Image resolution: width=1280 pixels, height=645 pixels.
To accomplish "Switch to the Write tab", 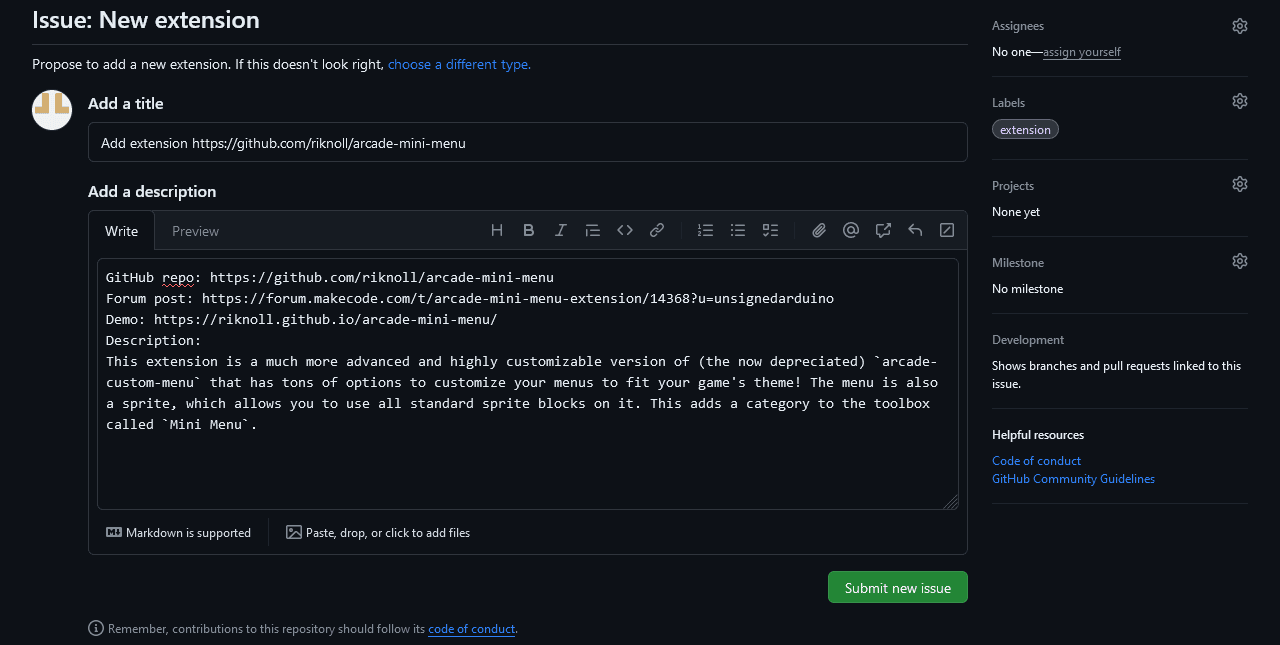I will (x=122, y=231).
